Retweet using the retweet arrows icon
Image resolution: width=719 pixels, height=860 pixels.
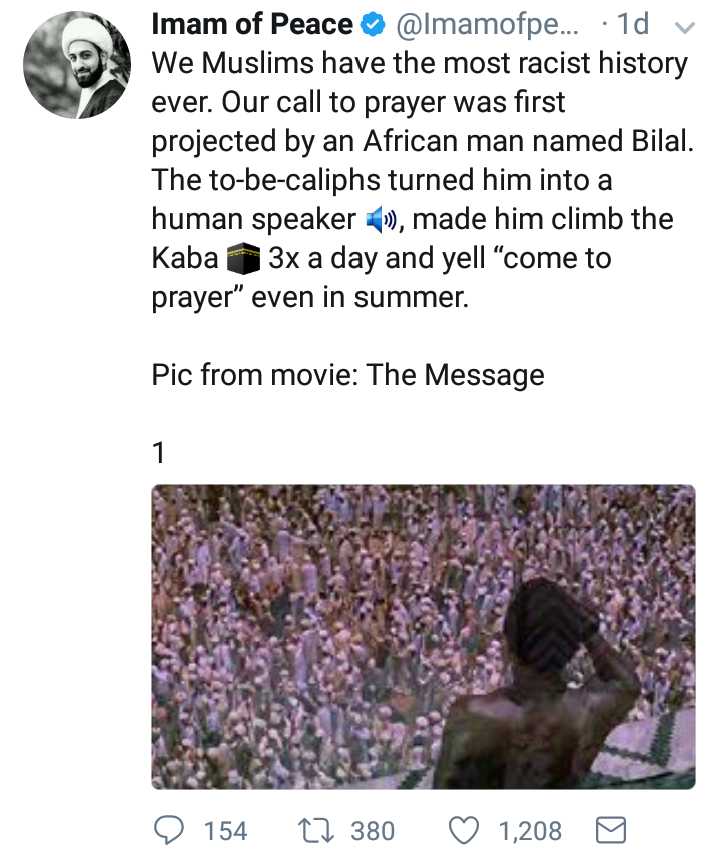coord(311,830)
